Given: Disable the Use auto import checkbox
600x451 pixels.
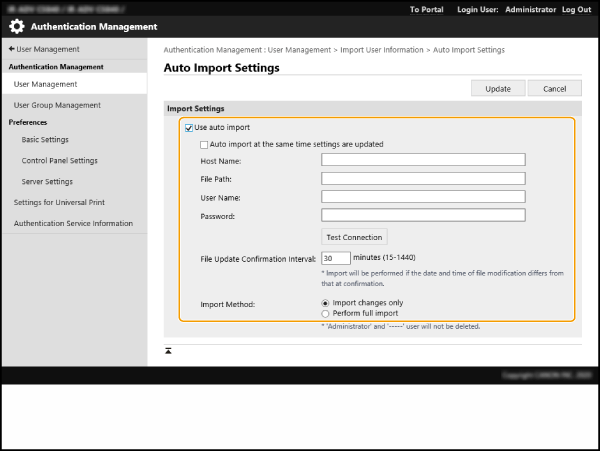Looking at the screenshot, I should click(x=188, y=128).
